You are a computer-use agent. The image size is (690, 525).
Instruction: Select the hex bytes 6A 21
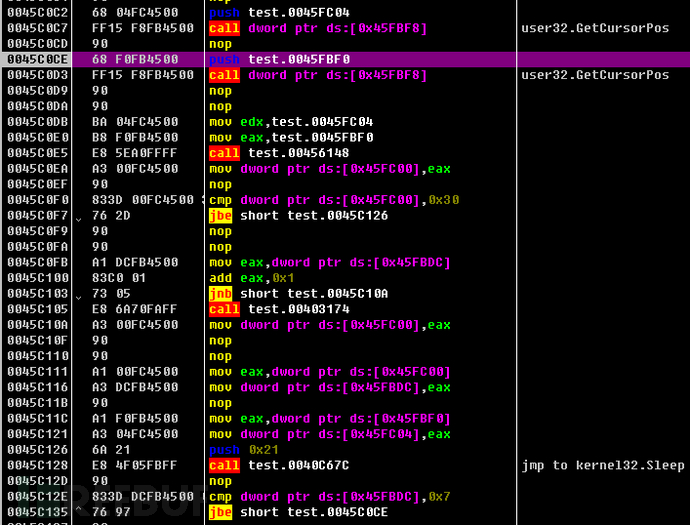(111, 450)
